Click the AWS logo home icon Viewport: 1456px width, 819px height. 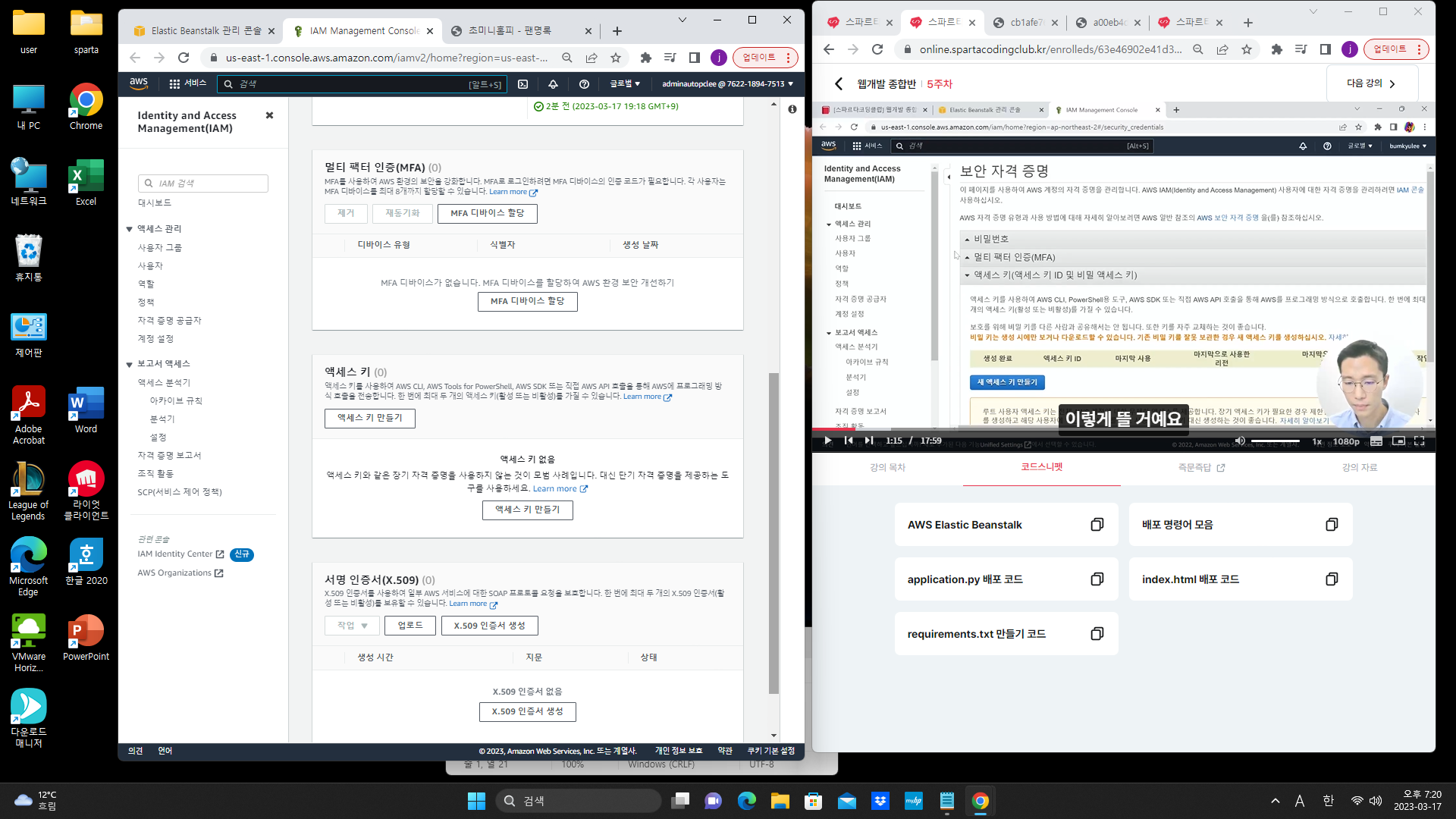(139, 83)
